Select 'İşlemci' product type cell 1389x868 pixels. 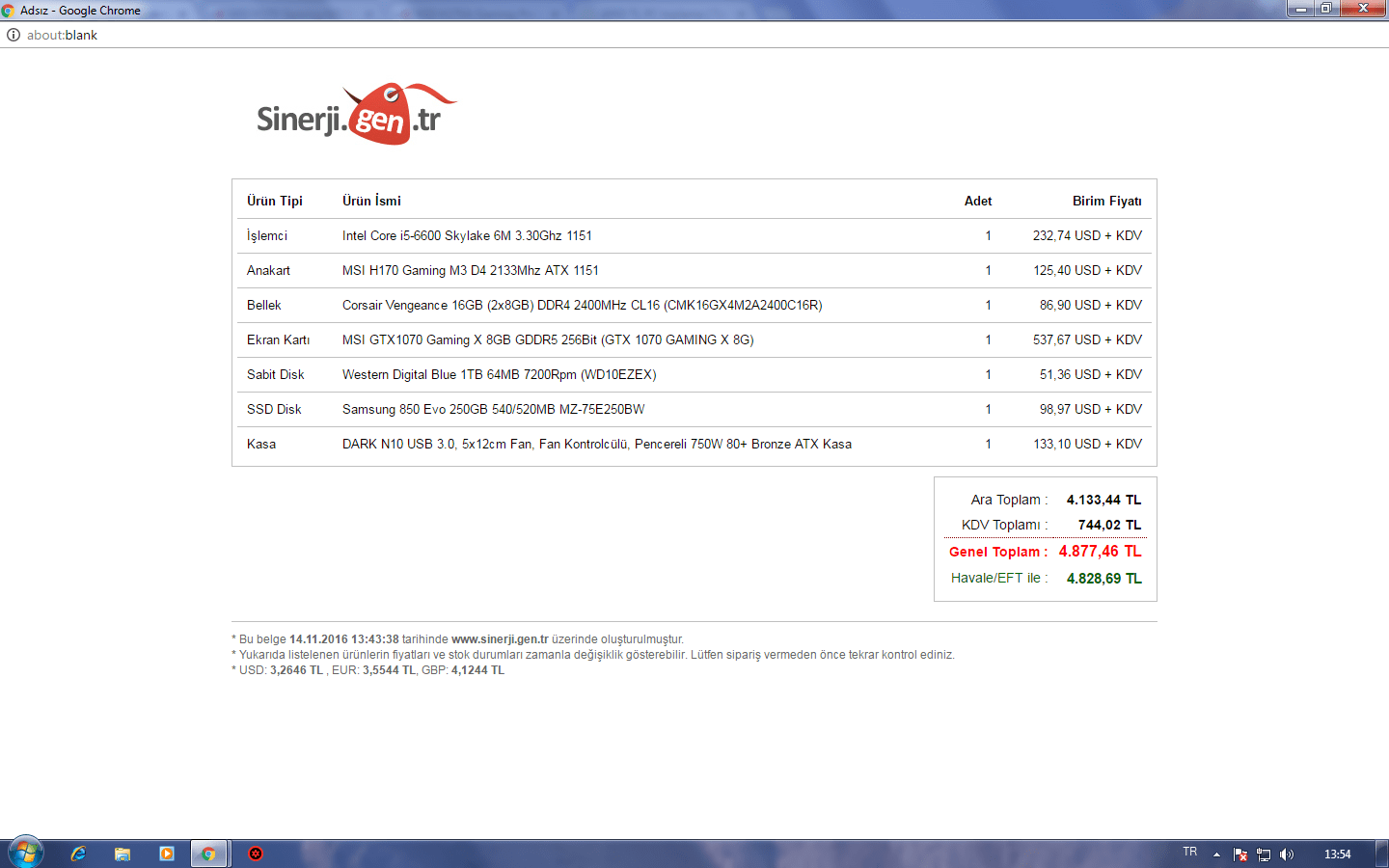pos(267,235)
